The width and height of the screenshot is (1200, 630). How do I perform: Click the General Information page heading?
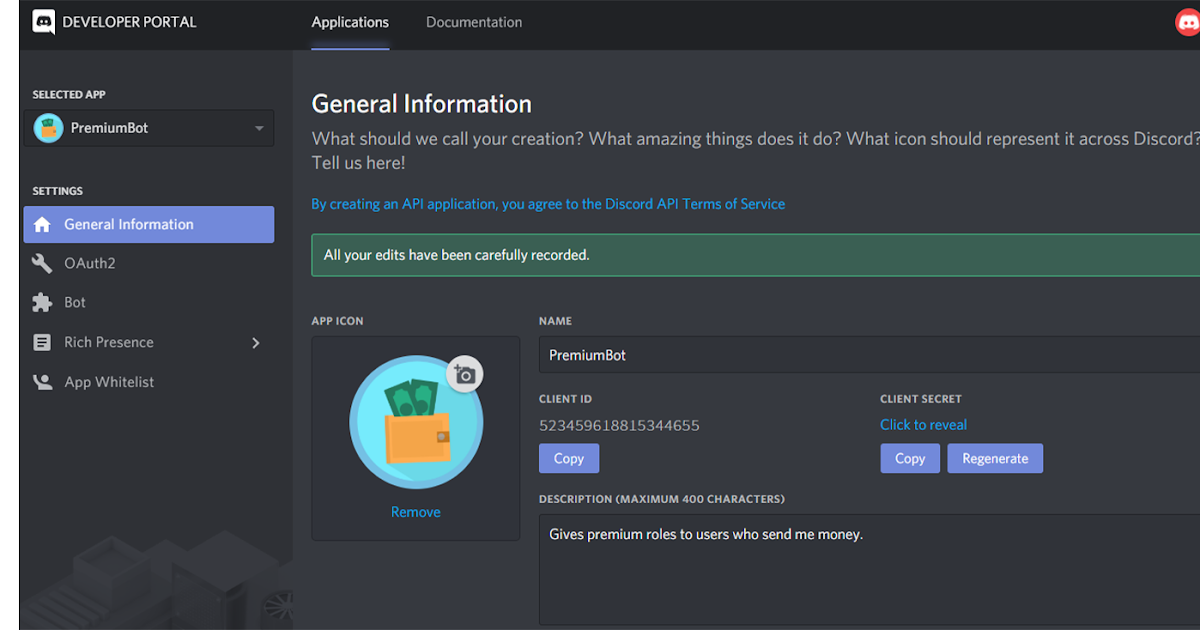(422, 104)
